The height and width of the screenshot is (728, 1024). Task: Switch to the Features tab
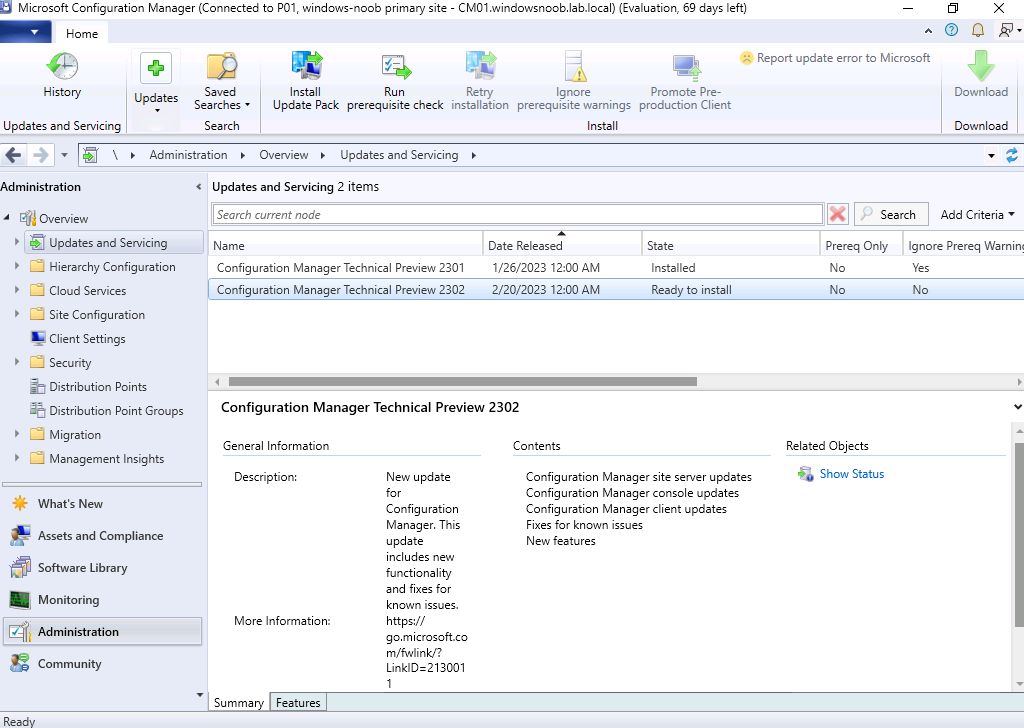(298, 703)
